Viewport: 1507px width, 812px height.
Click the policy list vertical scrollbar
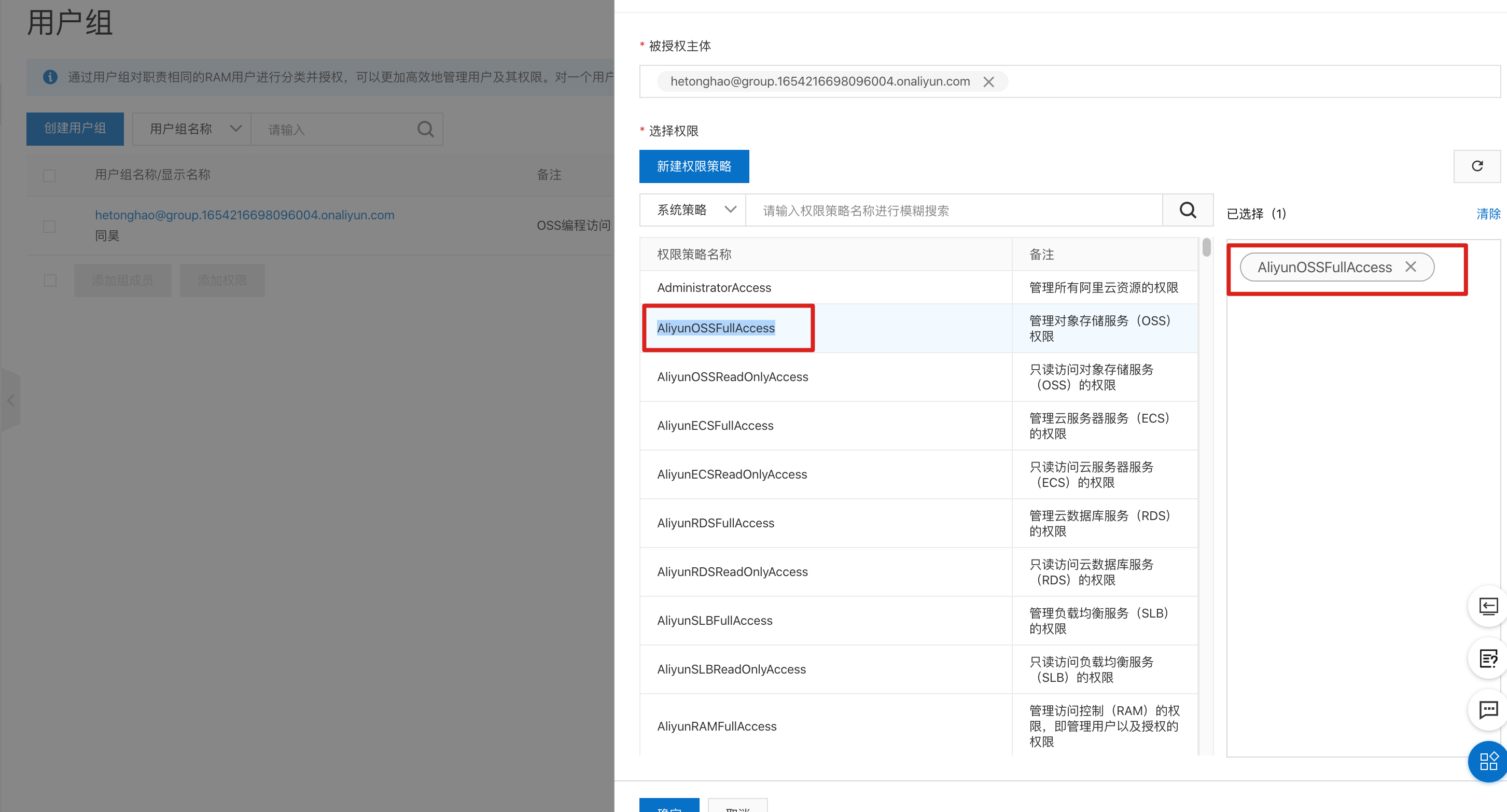pos(1206,247)
